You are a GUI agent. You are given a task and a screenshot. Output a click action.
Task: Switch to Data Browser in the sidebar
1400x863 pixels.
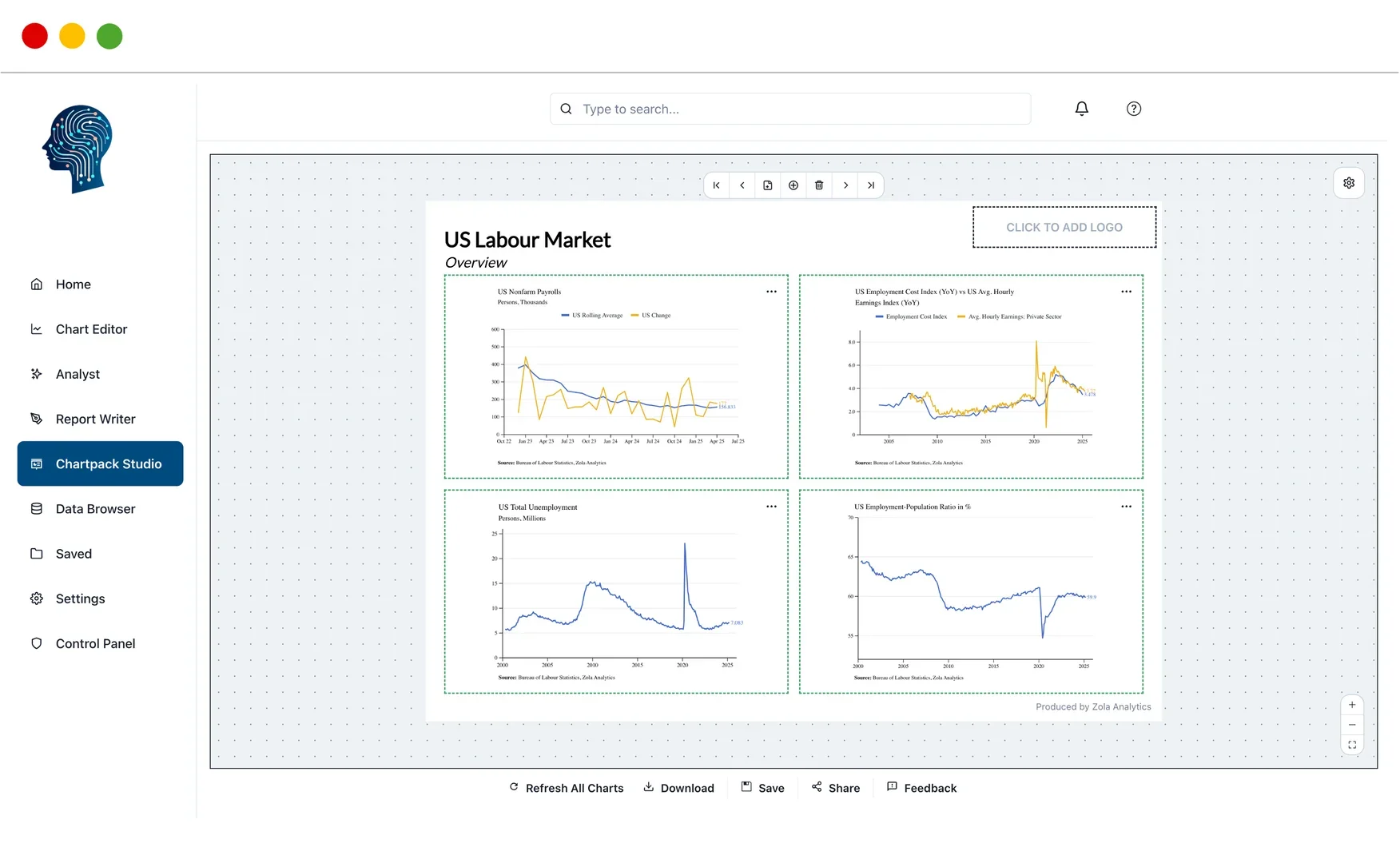click(95, 508)
